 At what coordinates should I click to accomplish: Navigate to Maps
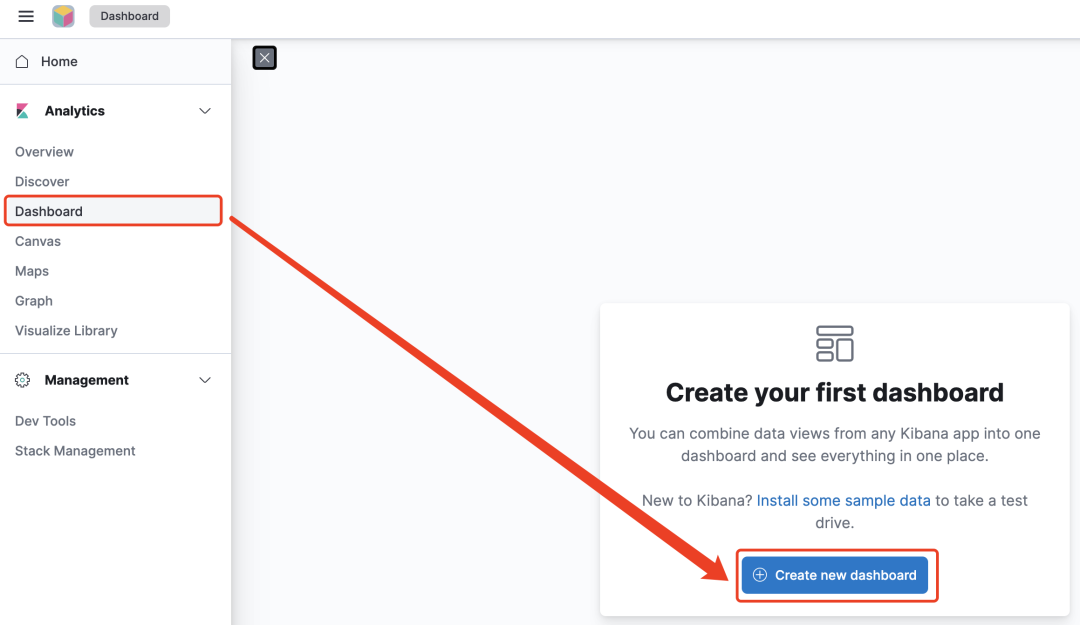pos(32,271)
